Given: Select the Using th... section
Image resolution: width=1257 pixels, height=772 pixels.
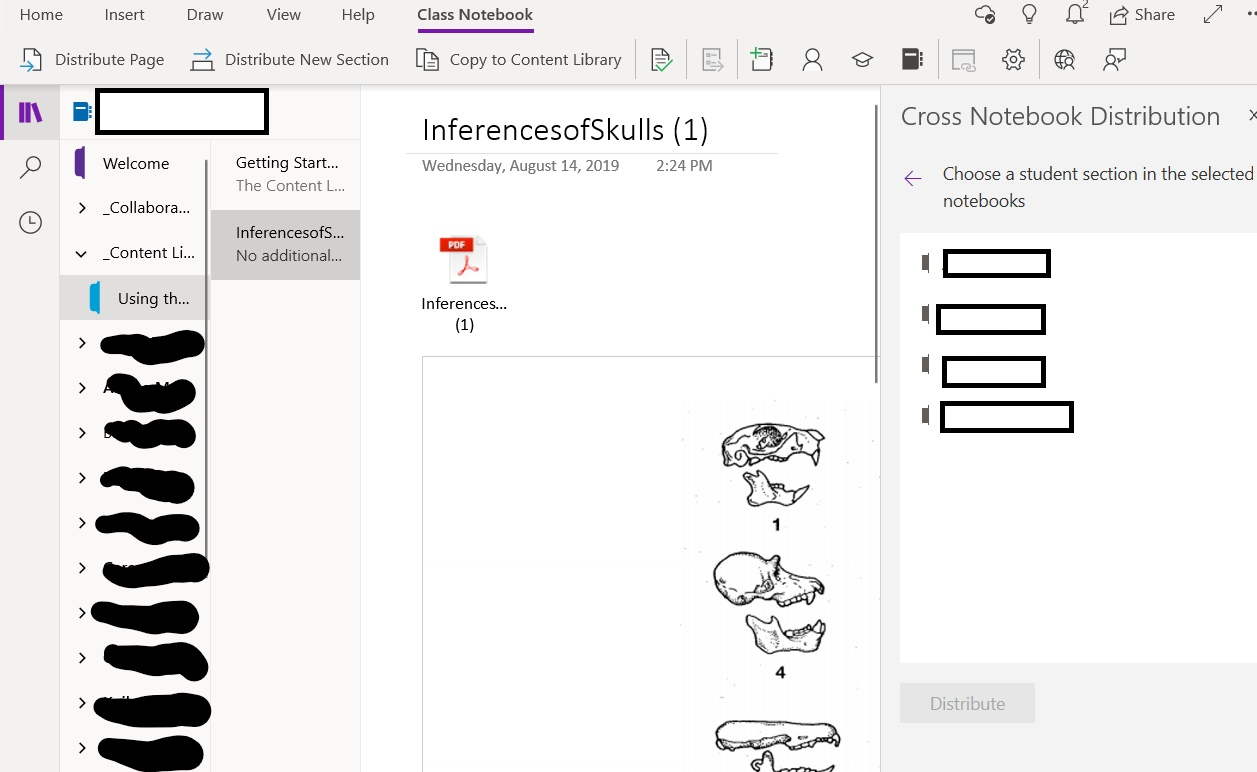Looking at the screenshot, I should (133, 298).
